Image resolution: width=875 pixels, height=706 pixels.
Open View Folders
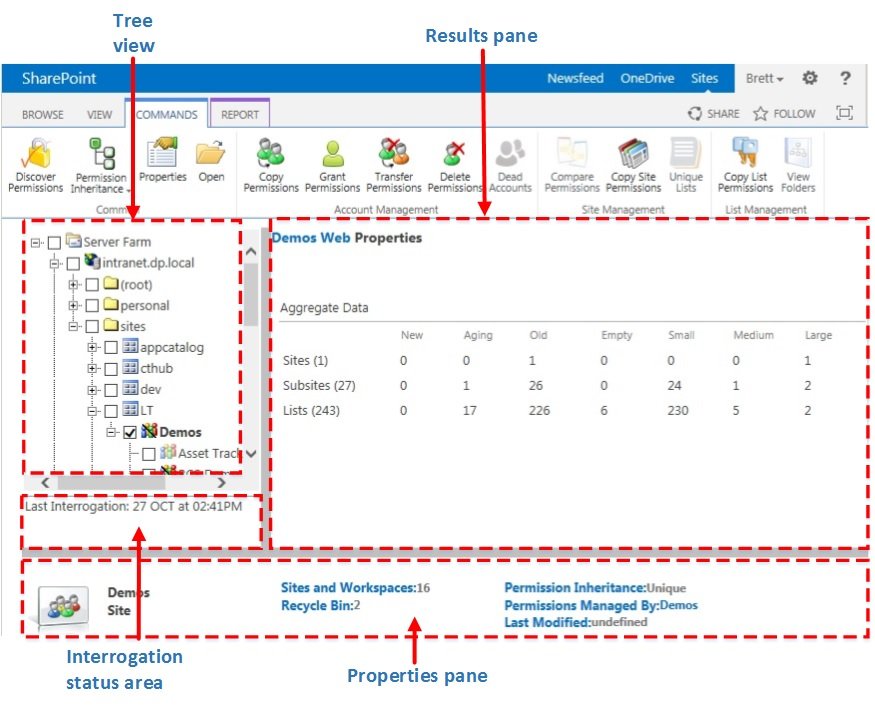pos(798,165)
